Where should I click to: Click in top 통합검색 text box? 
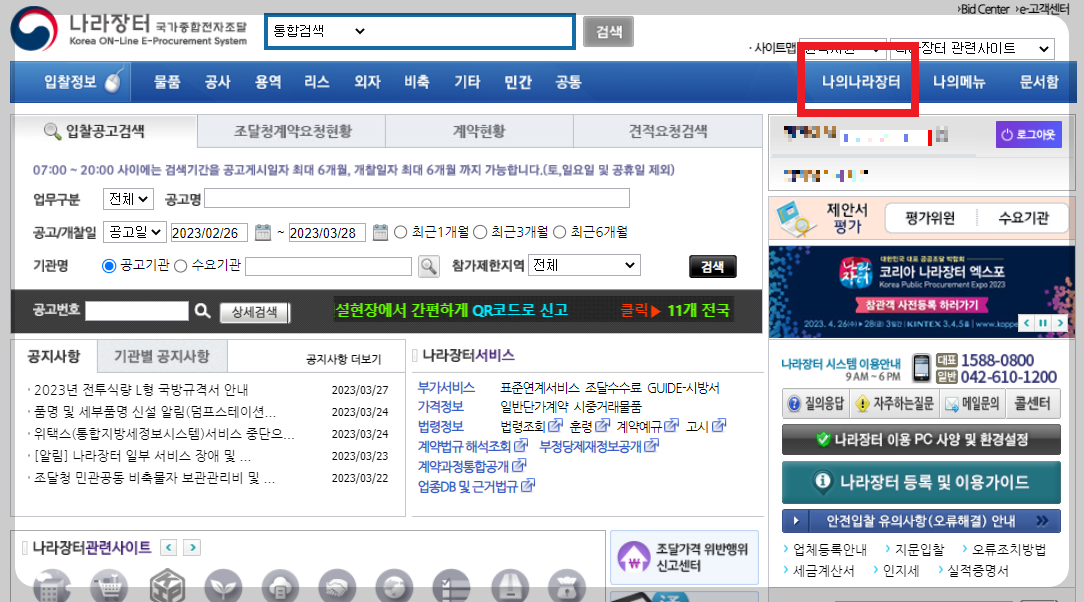470,31
